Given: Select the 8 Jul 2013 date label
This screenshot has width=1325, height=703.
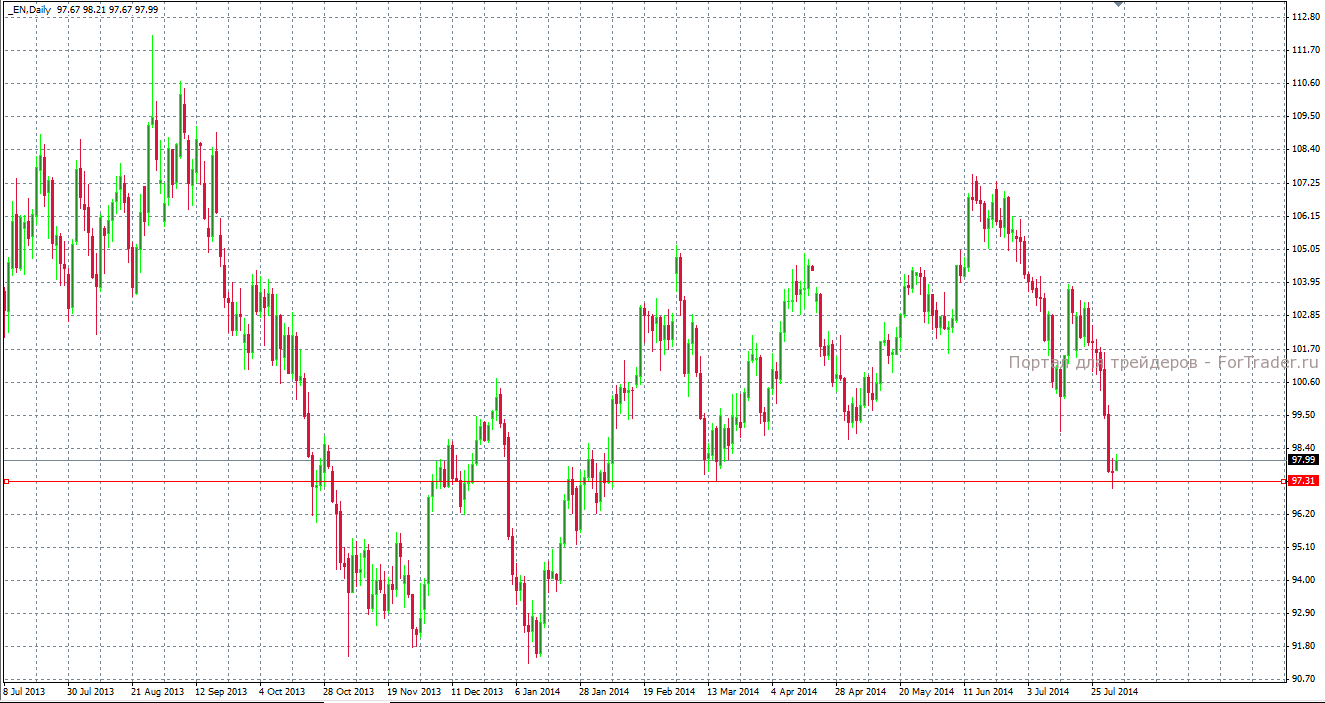Looking at the screenshot, I should pos(25,691).
